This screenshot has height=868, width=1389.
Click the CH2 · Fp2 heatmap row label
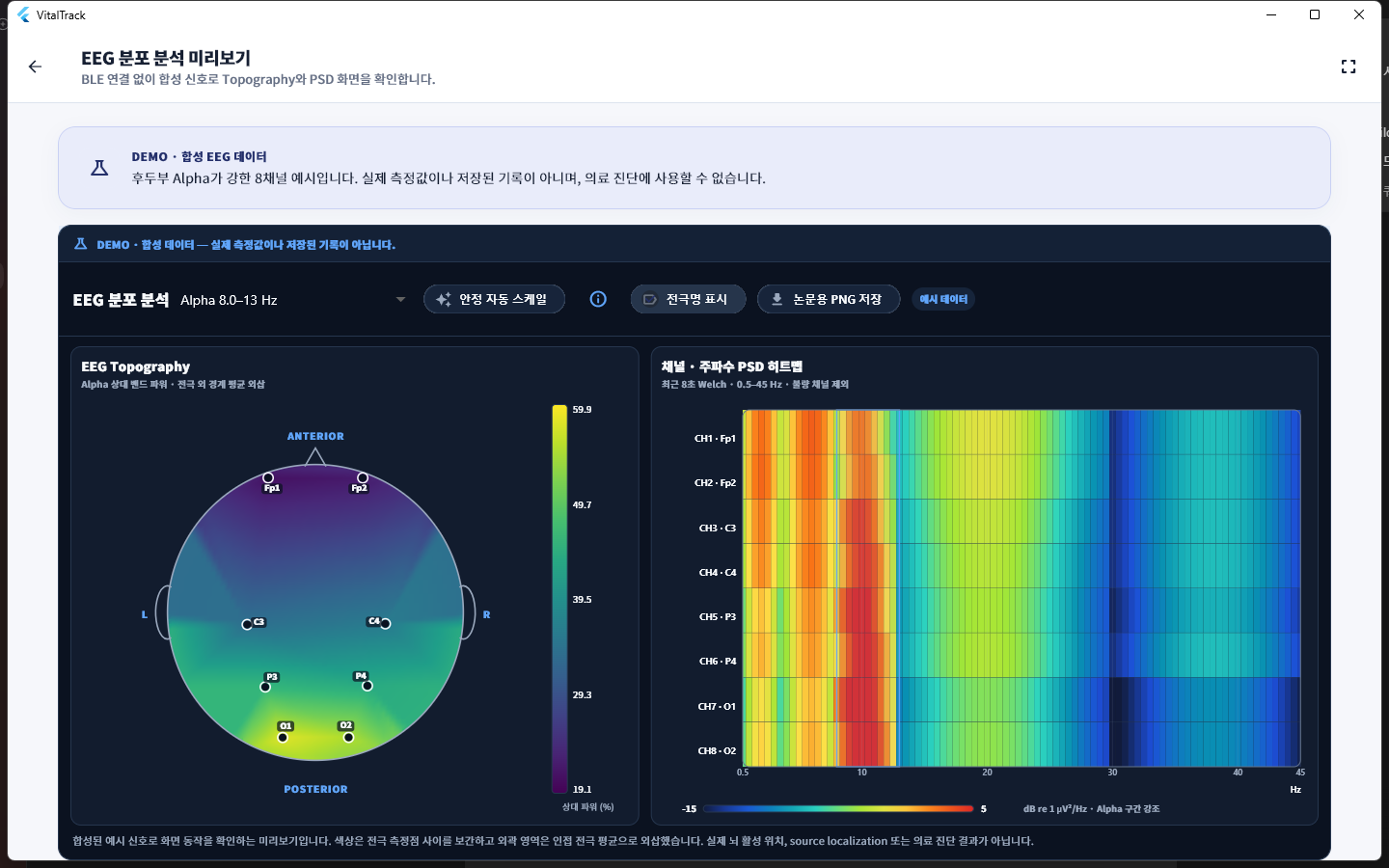(x=715, y=483)
